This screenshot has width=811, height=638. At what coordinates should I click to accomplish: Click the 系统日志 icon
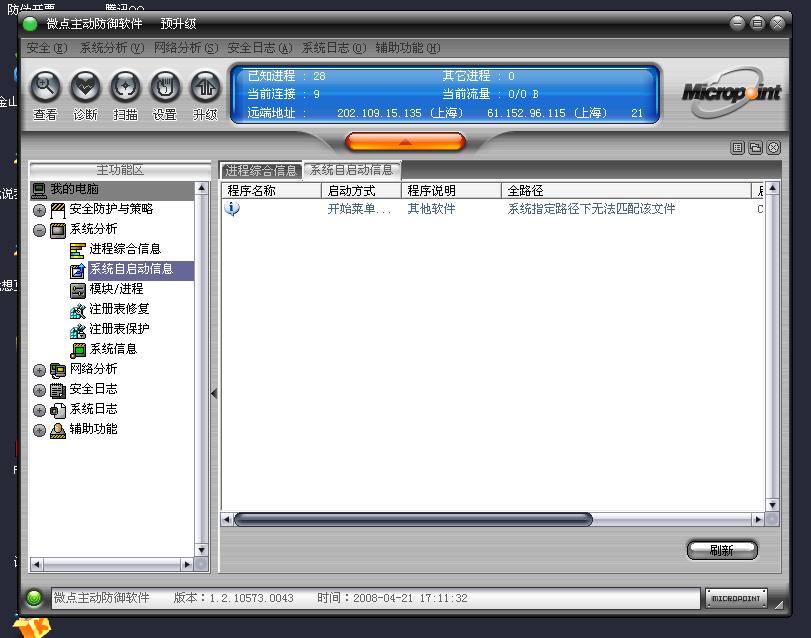click(x=57, y=411)
